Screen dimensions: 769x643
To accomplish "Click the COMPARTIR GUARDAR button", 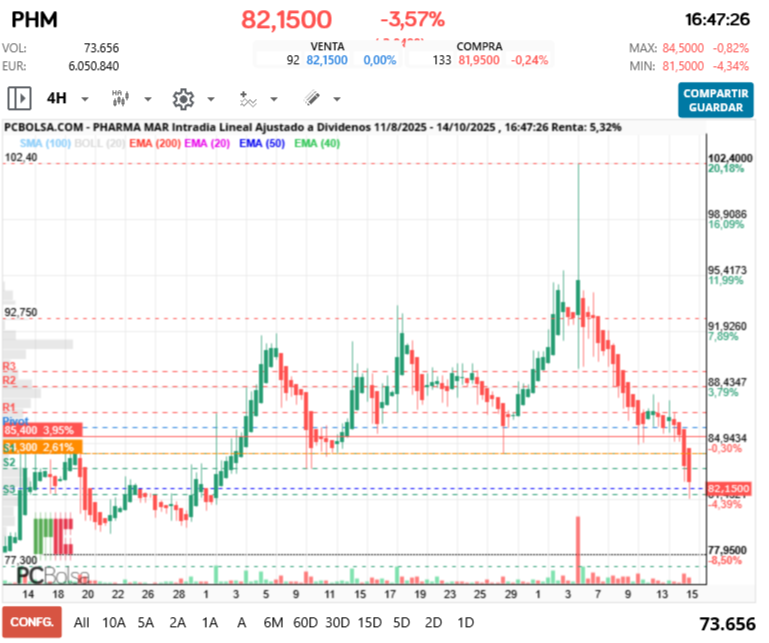I will coord(715,100).
